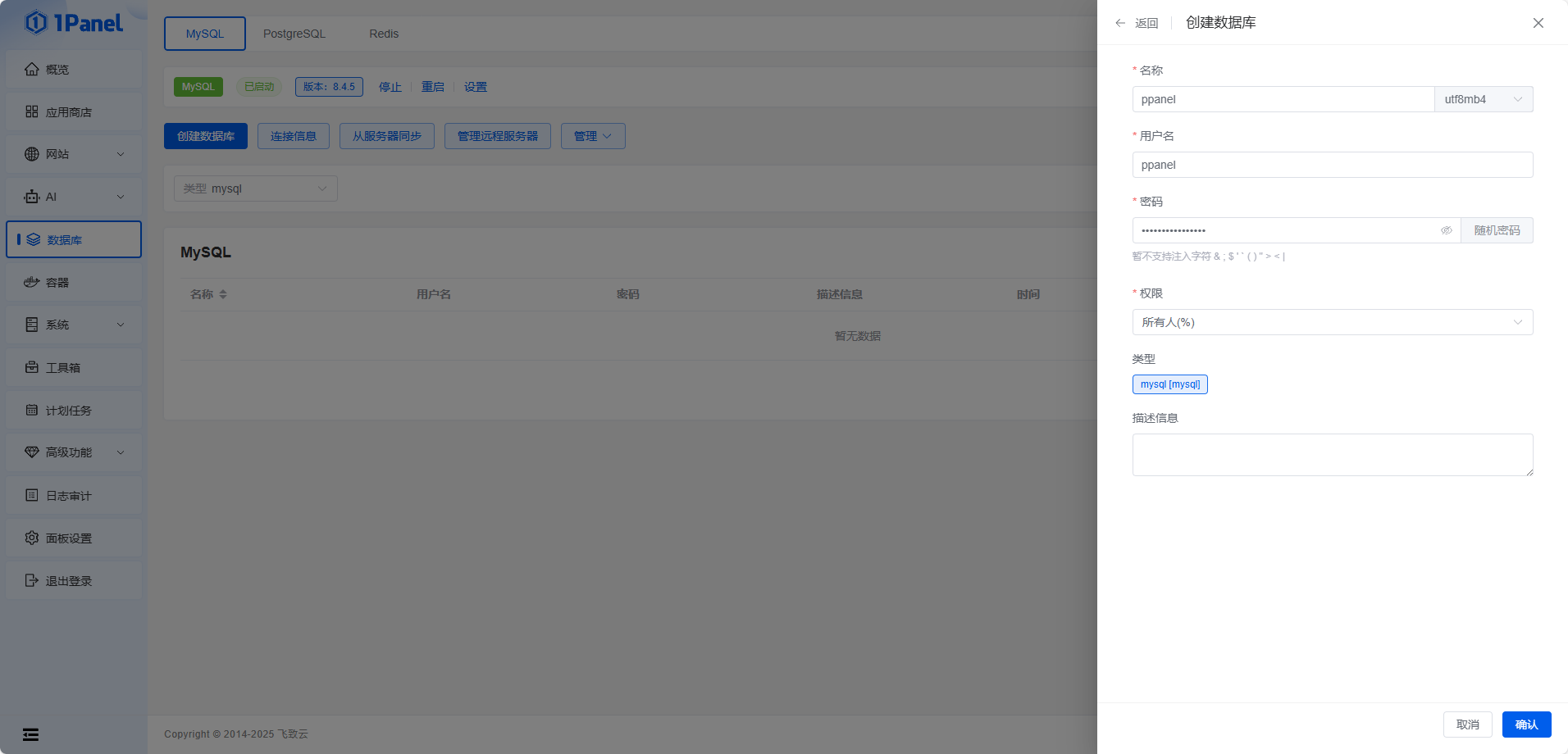Open the permission dropdown showing 所有人(%)
This screenshot has height=754, width=1568.
tap(1332, 322)
